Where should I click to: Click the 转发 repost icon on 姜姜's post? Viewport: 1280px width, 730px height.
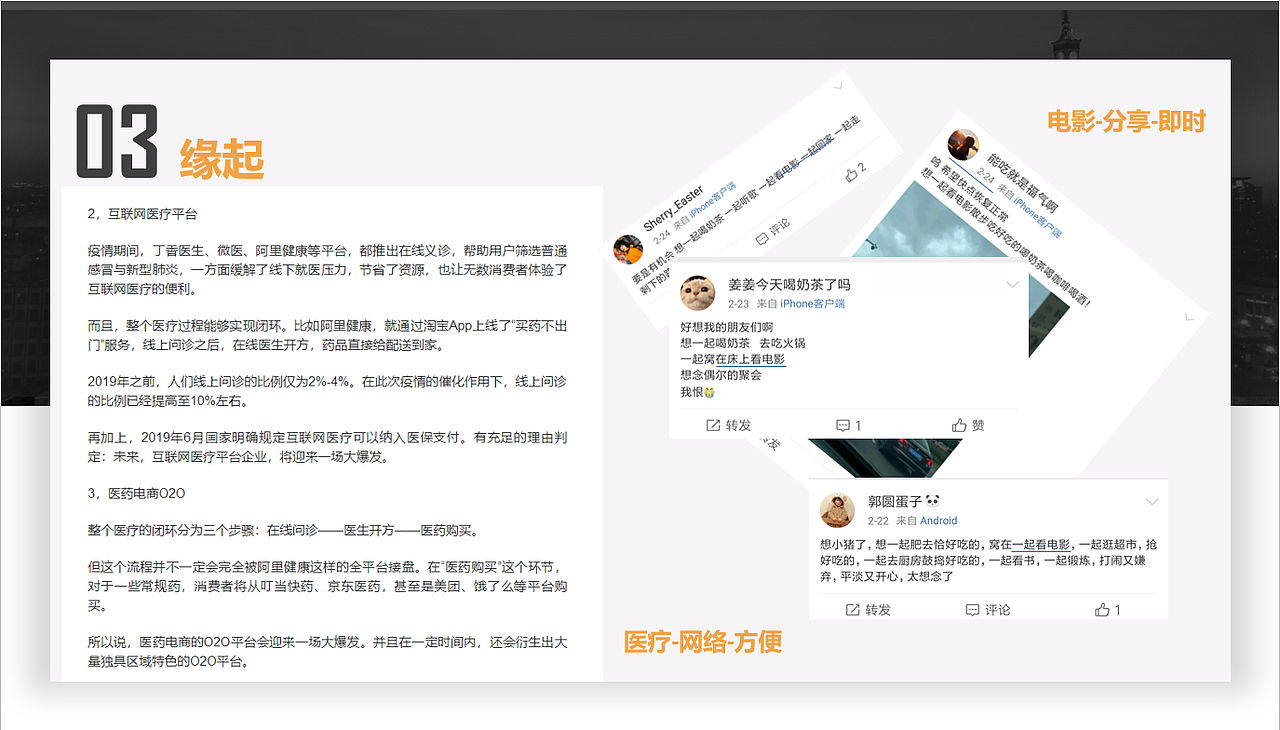pyautogui.click(x=715, y=424)
